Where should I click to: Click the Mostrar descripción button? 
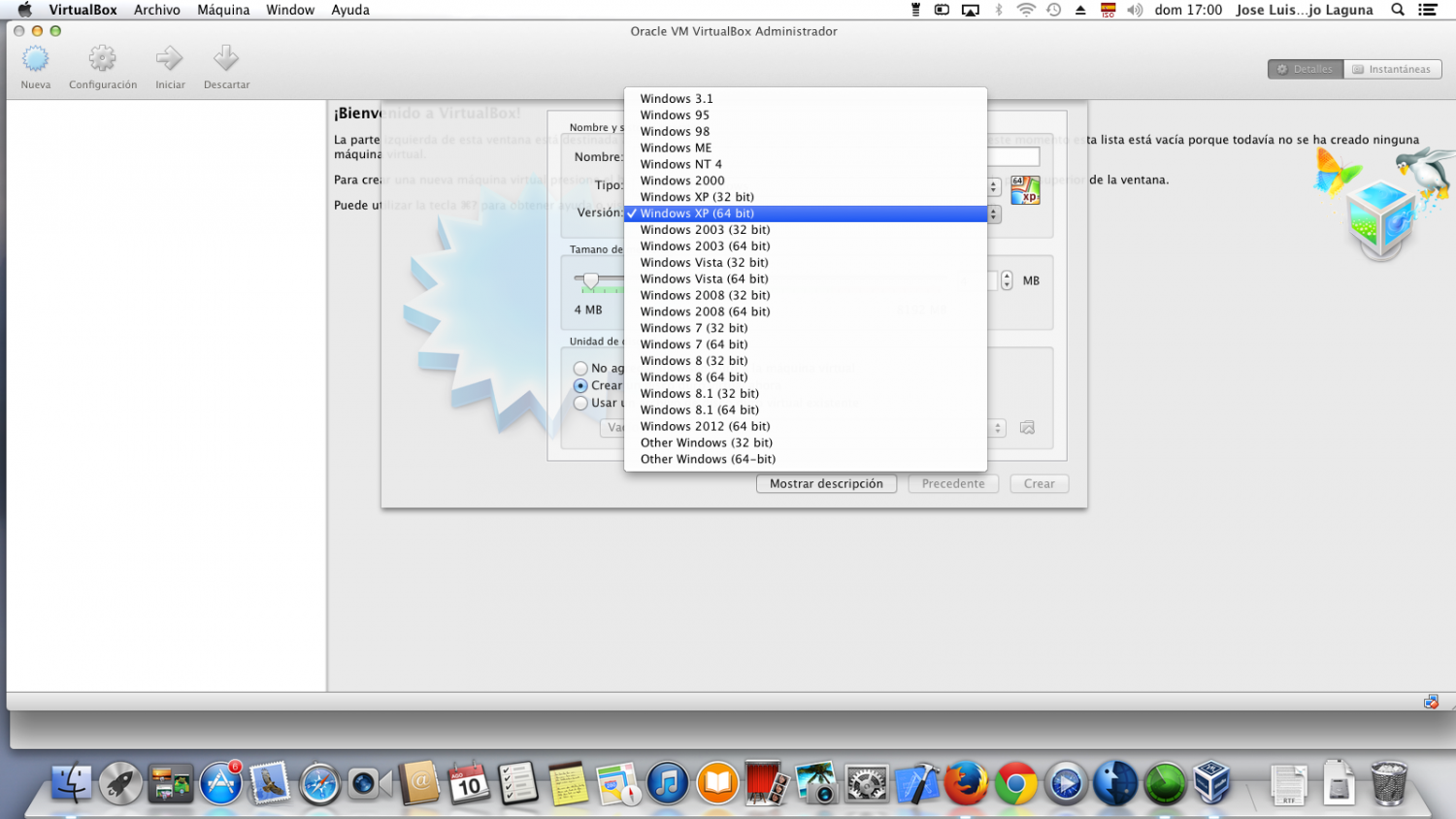pyautogui.click(x=826, y=483)
